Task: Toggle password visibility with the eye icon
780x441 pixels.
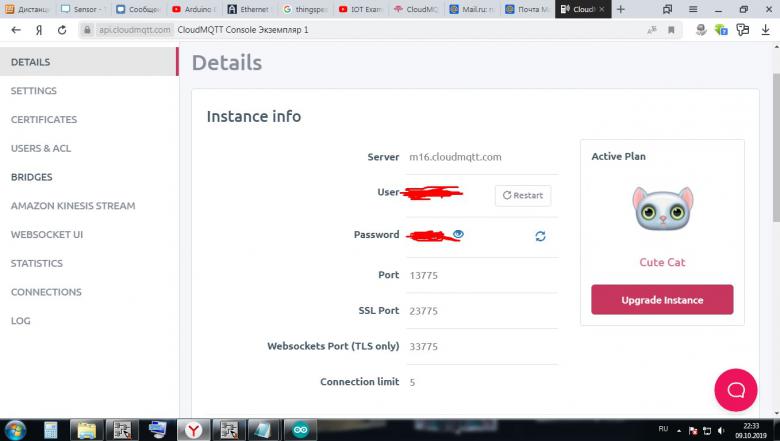Action: 458,234
